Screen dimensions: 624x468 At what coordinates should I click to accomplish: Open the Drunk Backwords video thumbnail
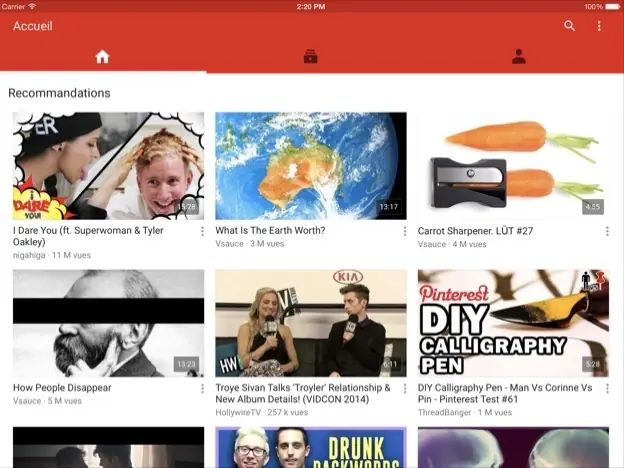pyautogui.click(x=311, y=447)
